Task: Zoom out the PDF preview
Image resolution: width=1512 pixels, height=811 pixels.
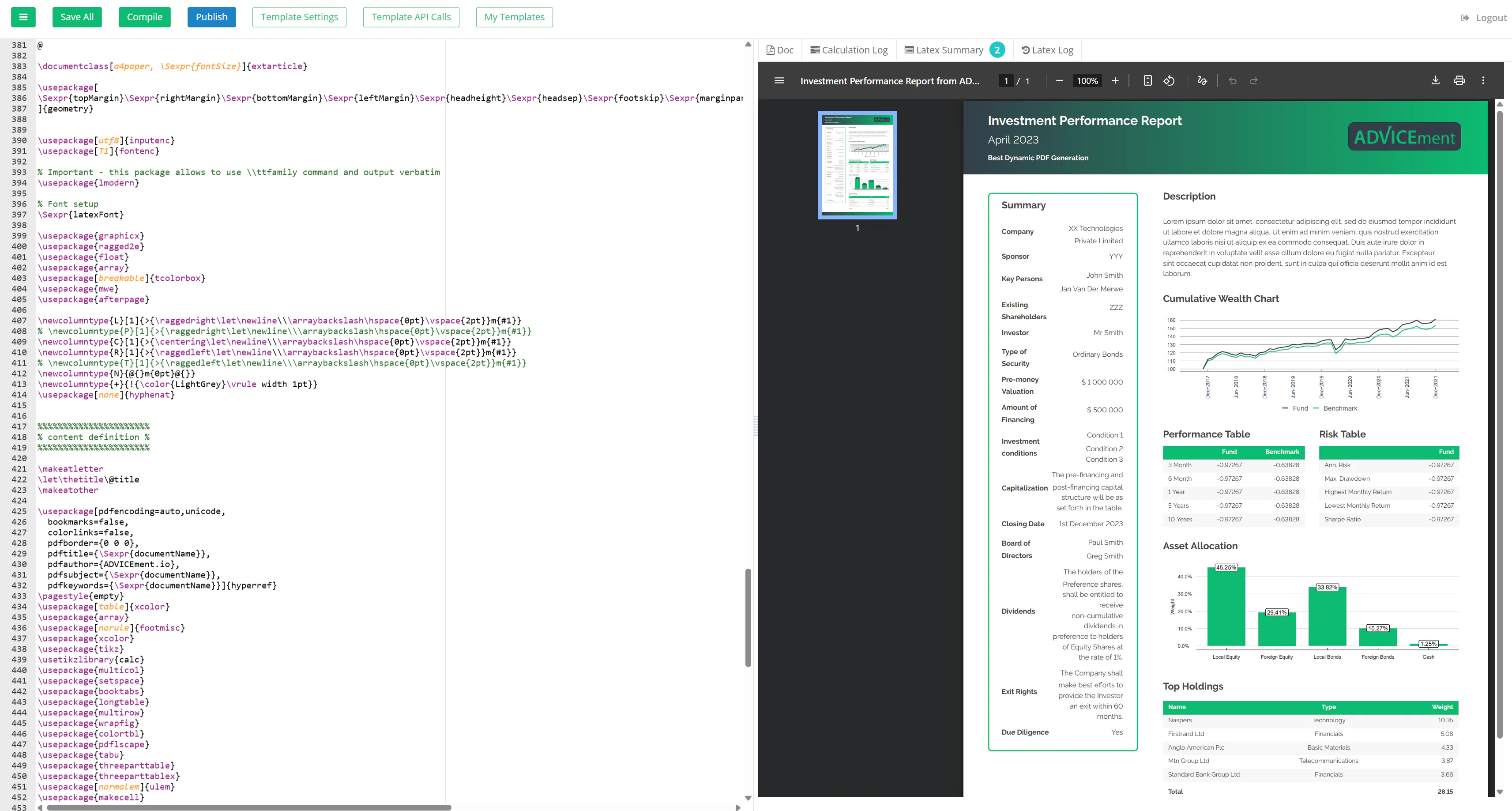Action: 1059,80
